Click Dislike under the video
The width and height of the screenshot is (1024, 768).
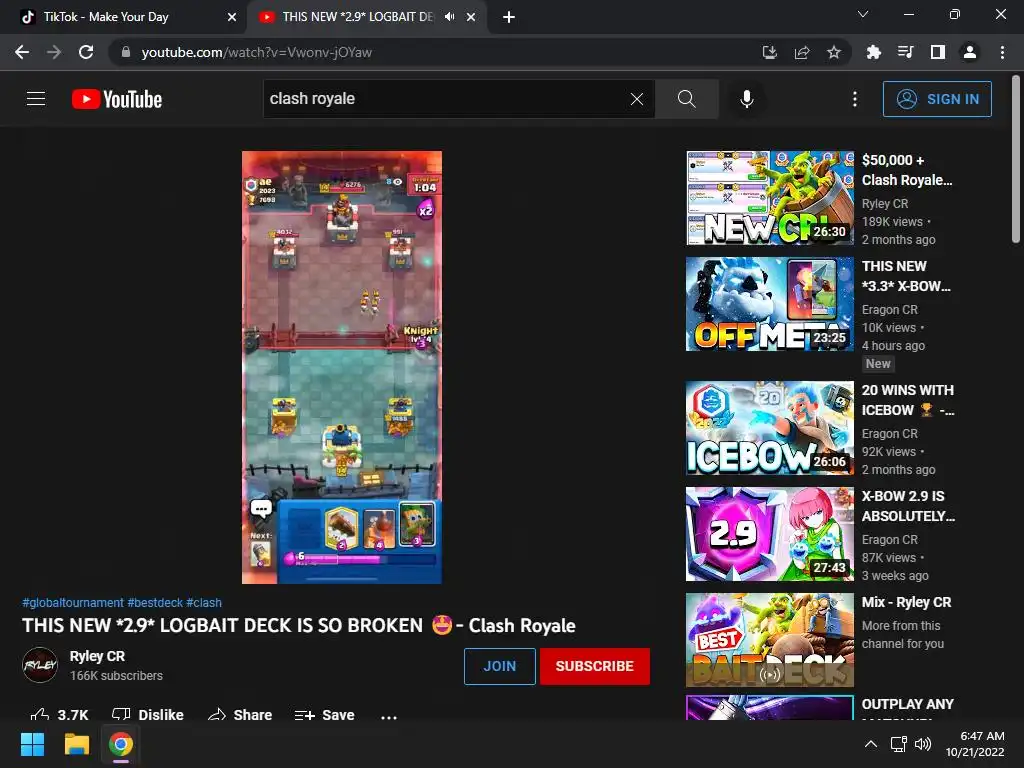coord(148,714)
